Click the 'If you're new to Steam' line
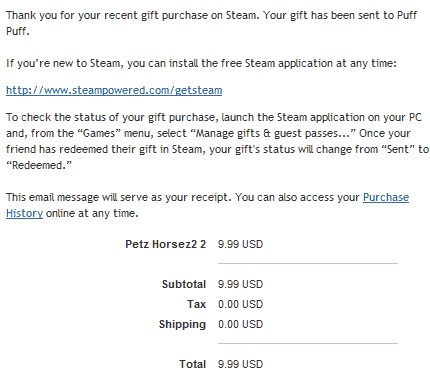This screenshot has width=430, height=371. coord(201,63)
